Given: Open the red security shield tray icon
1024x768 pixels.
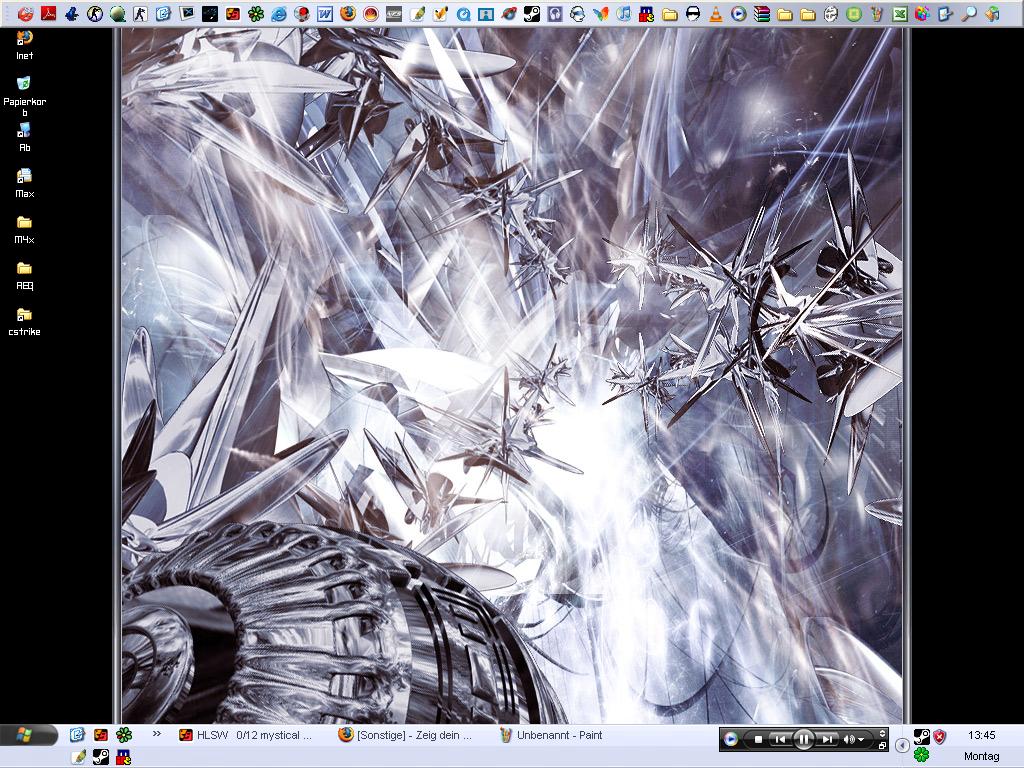Looking at the screenshot, I should (x=940, y=737).
